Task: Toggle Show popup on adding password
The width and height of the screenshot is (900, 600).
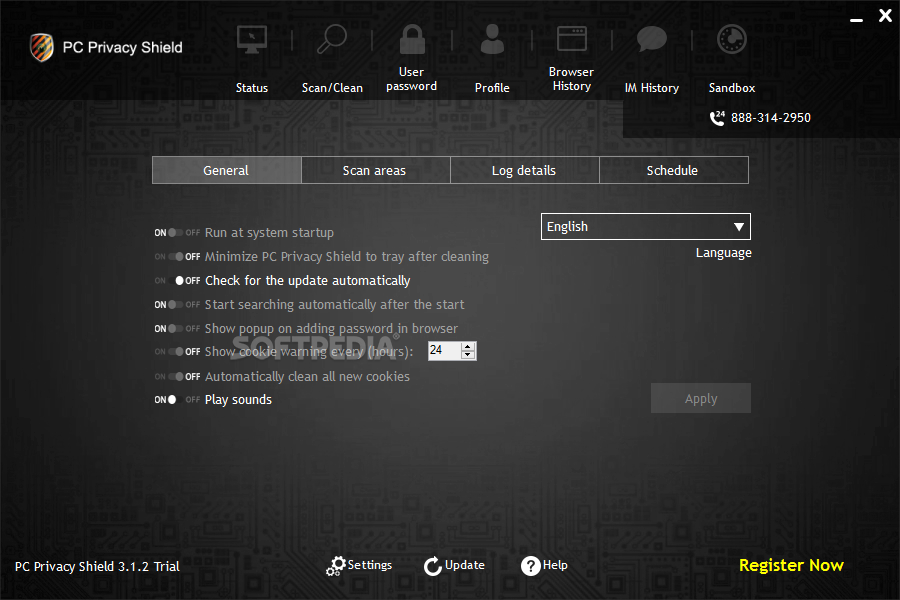Action: [177, 329]
